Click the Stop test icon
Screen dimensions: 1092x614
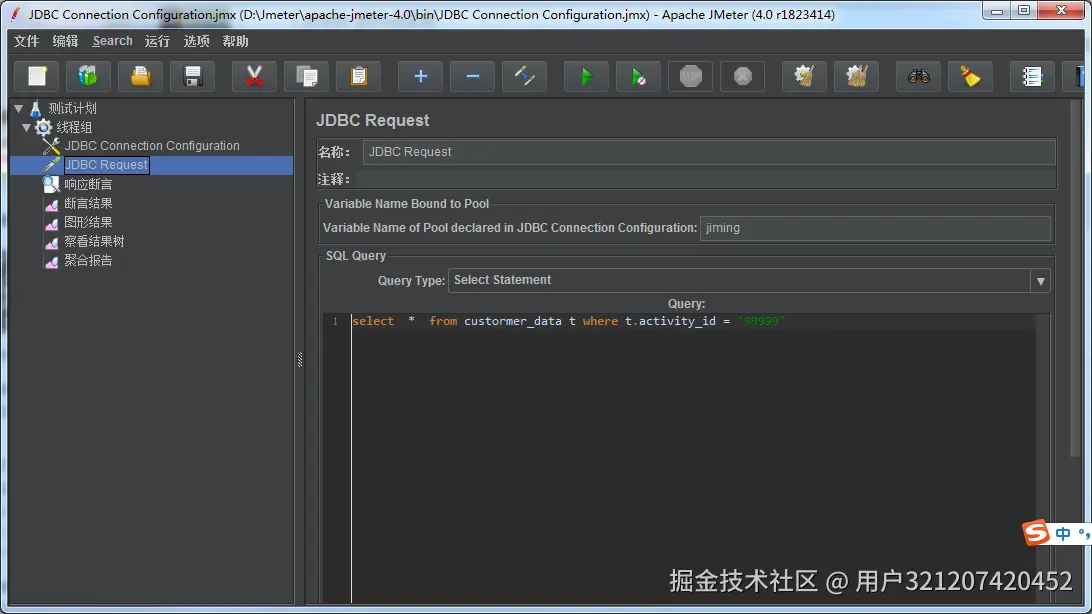pos(690,76)
